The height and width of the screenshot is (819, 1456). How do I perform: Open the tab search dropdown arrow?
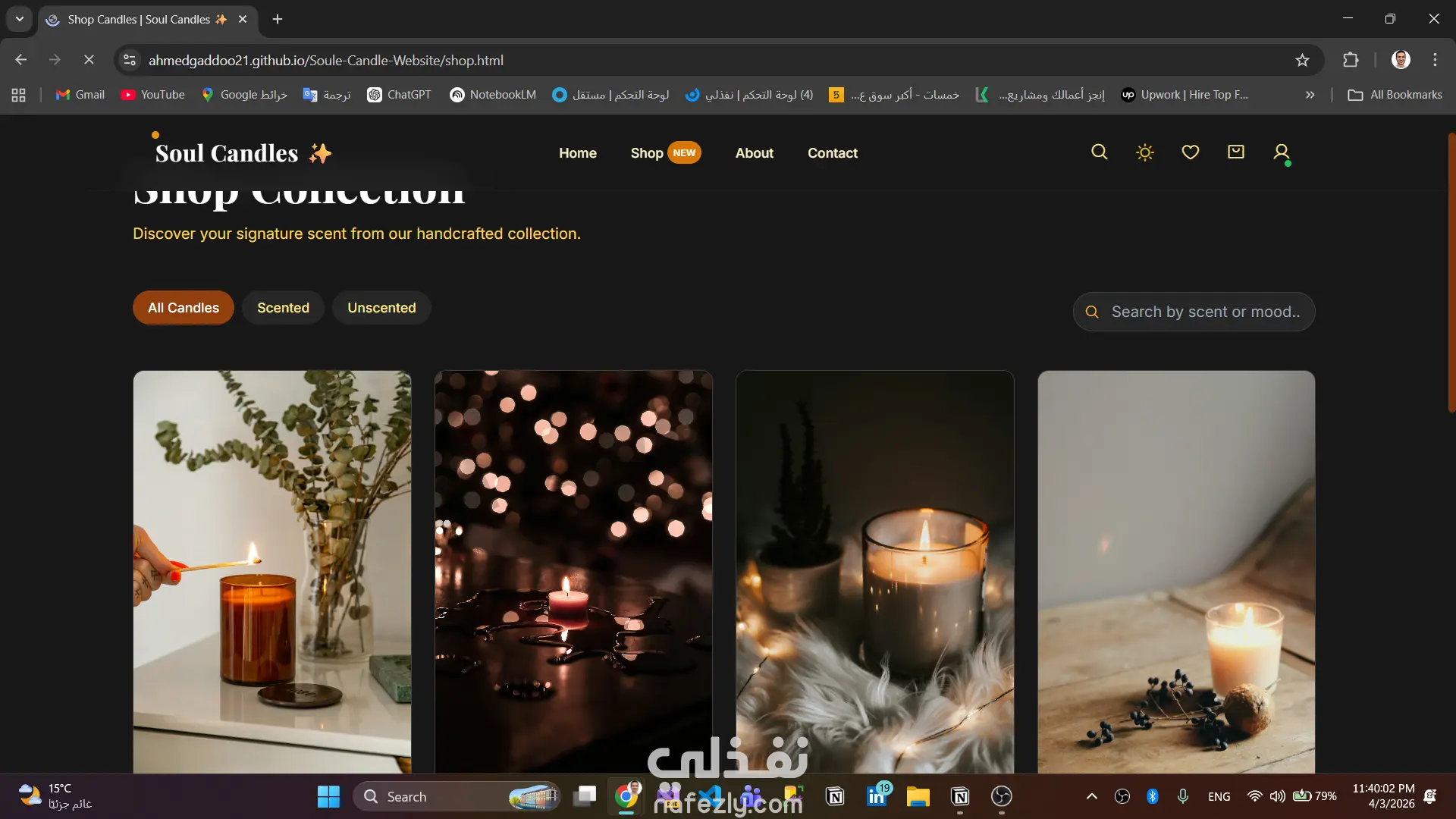(x=20, y=19)
